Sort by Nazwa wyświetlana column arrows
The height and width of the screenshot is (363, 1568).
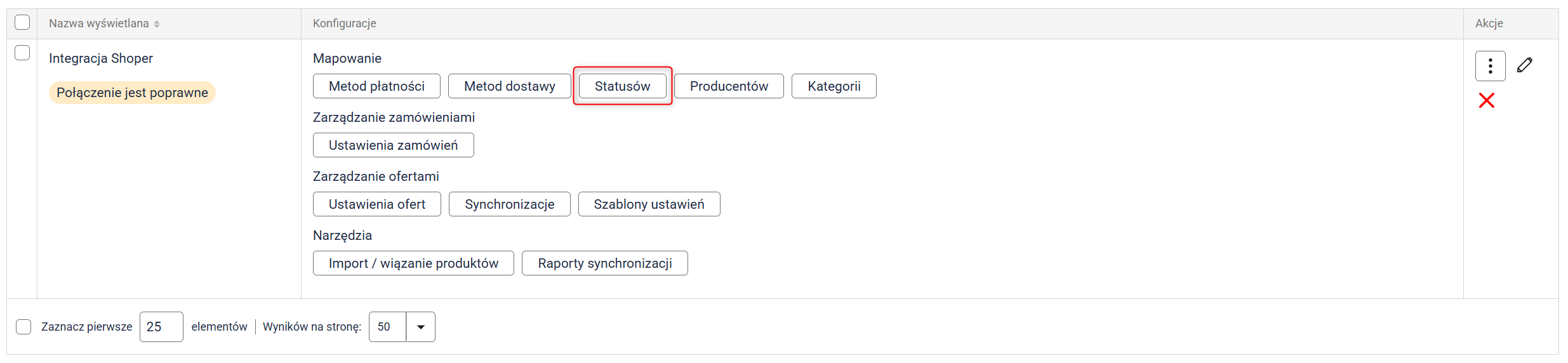click(x=156, y=24)
